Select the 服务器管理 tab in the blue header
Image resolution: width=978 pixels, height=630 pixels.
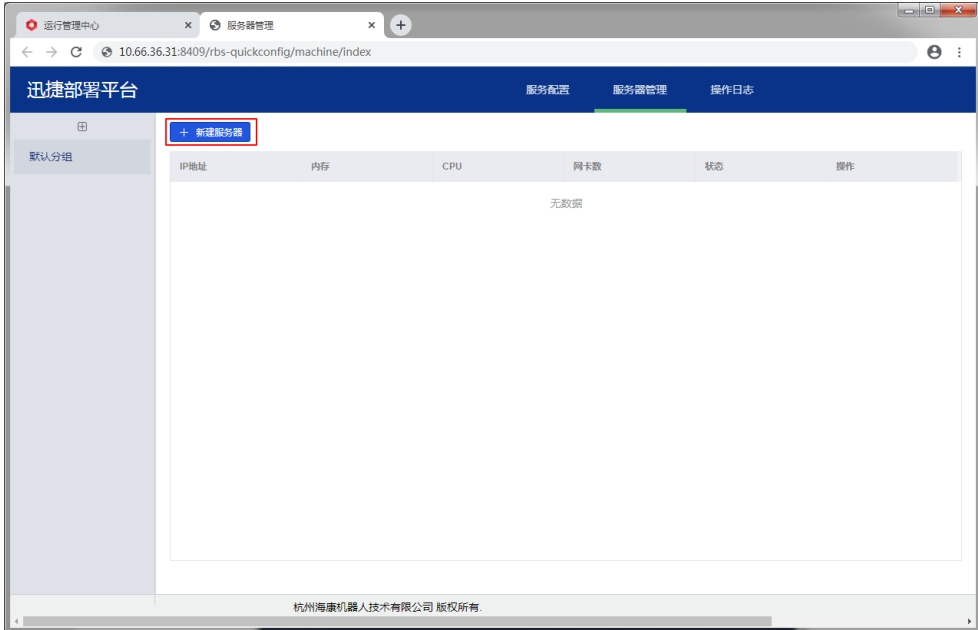click(x=639, y=91)
